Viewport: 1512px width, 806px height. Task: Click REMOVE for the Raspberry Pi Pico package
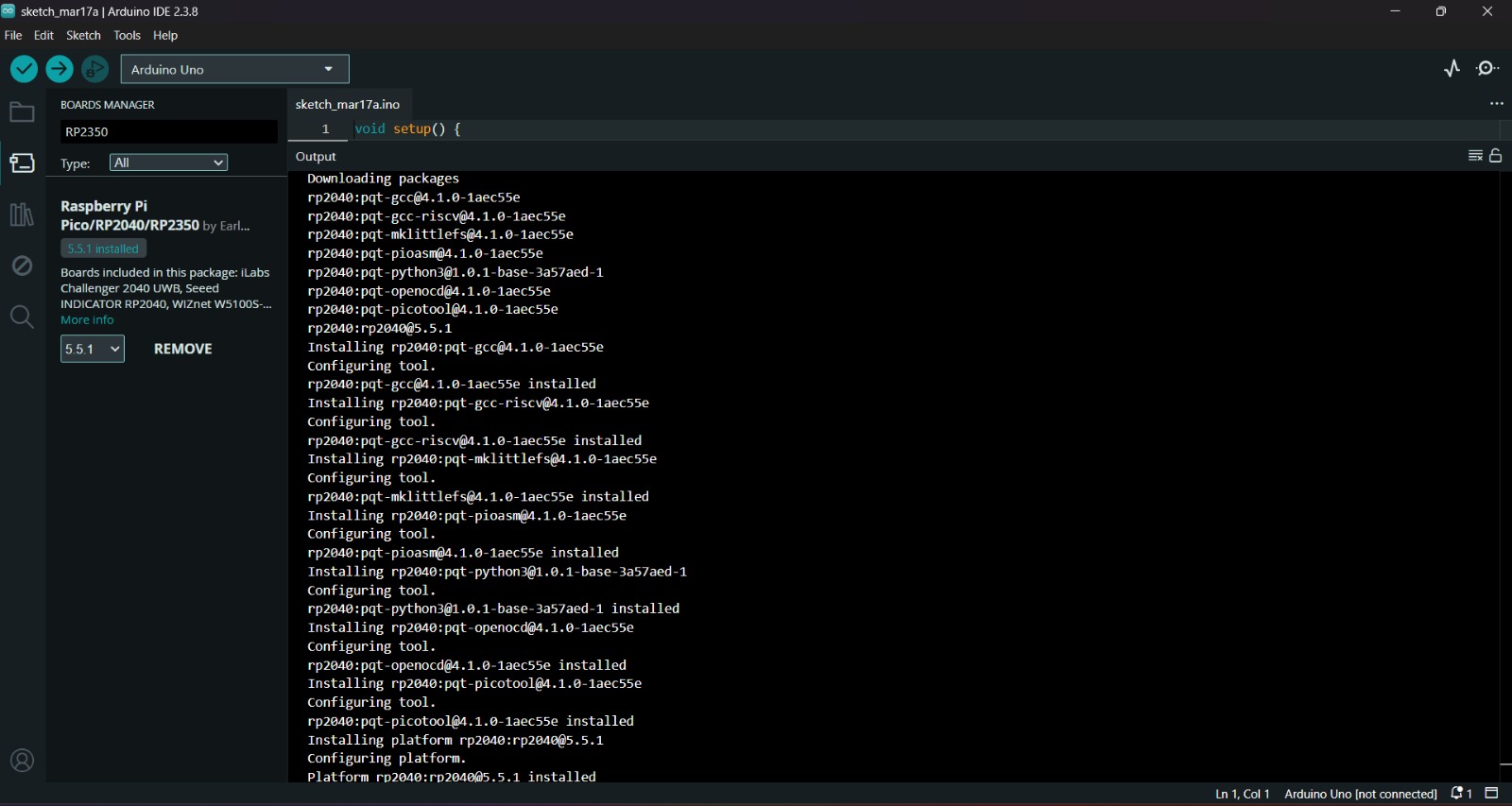click(x=183, y=349)
